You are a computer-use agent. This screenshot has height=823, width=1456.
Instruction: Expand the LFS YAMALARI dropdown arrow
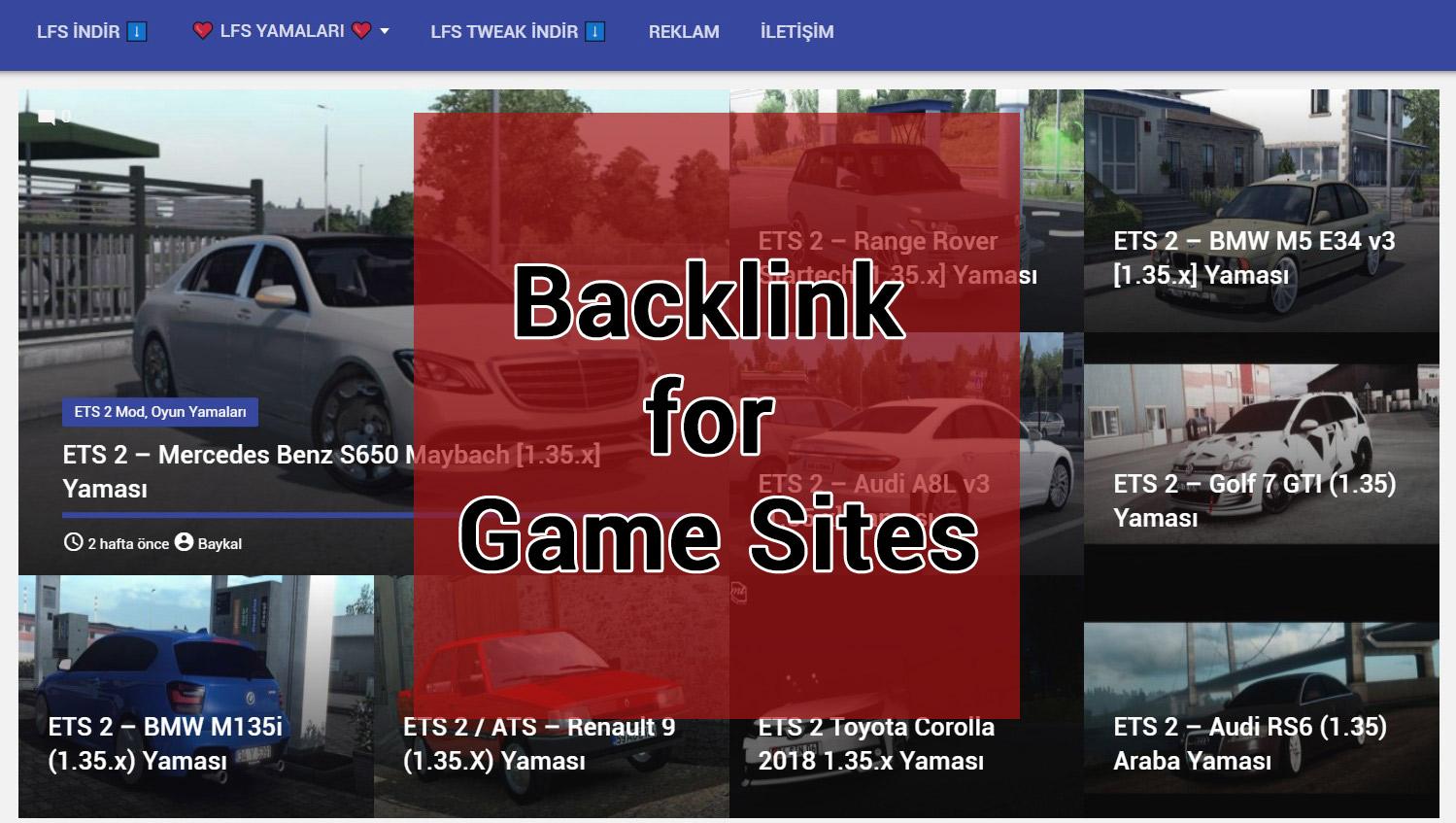(x=384, y=30)
